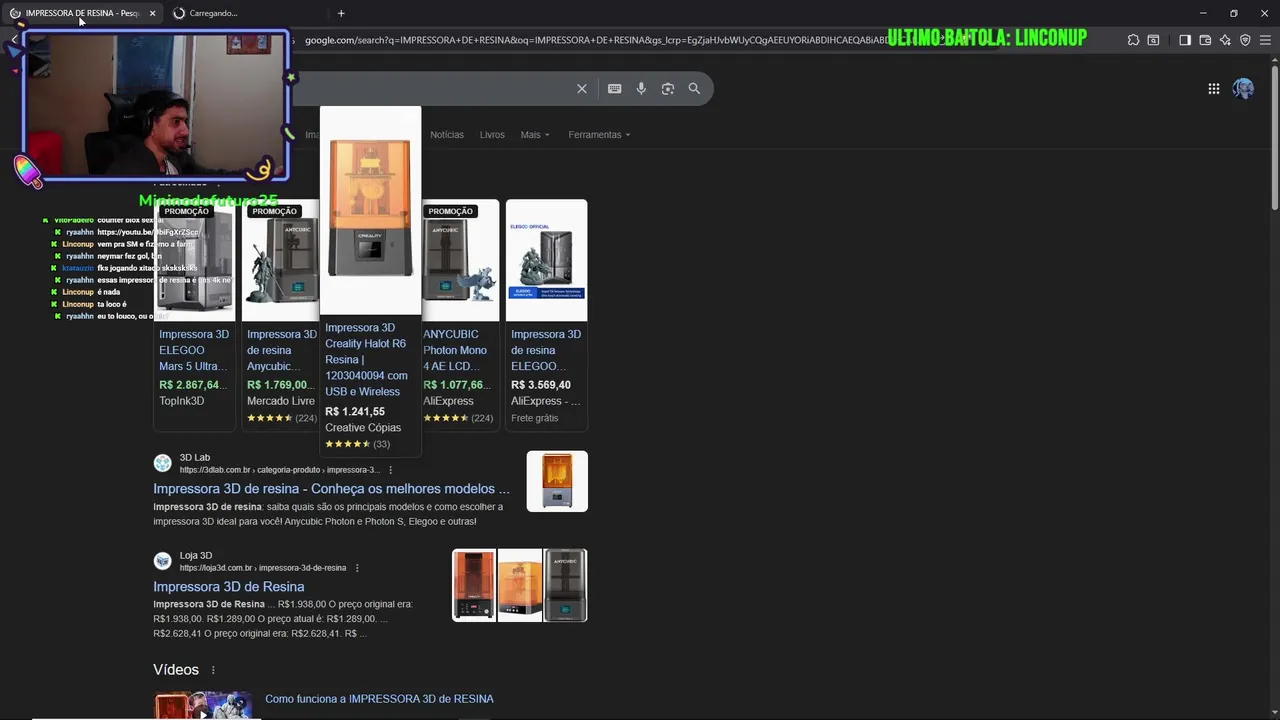The width and height of the screenshot is (1280, 720).
Task: Open the Notícias search filter
Action: point(447,135)
